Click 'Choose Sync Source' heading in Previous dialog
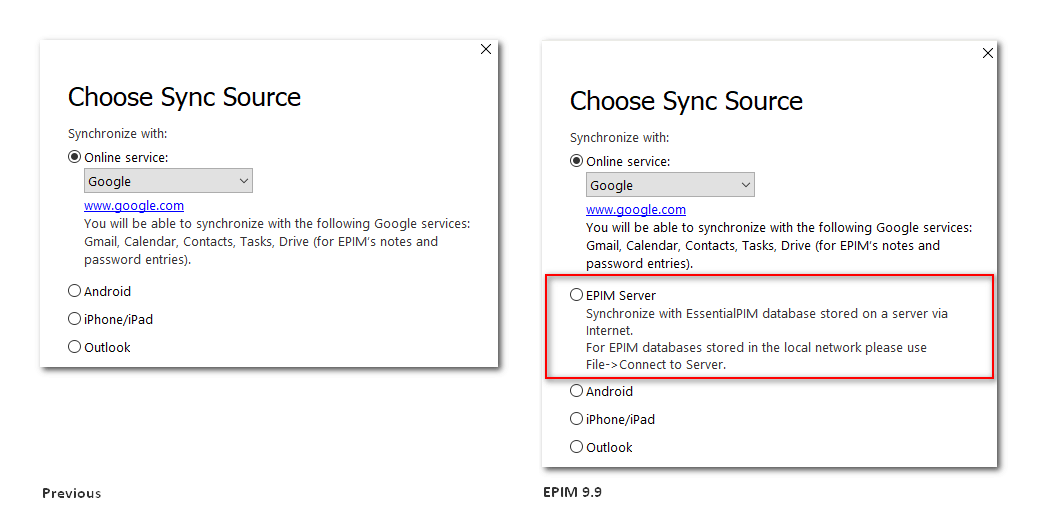This screenshot has height=508, width=1038. [x=184, y=97]
